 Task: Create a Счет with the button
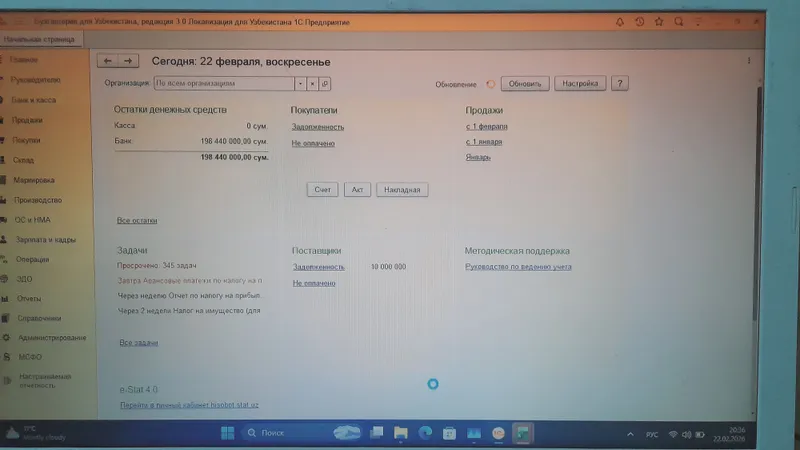click(322, 190)
